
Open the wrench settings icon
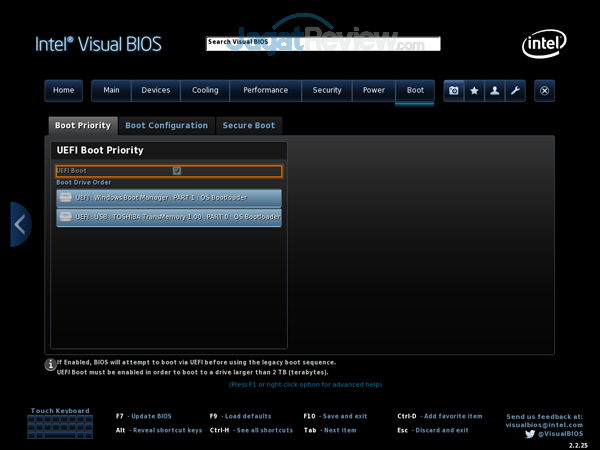pos(515,90)
